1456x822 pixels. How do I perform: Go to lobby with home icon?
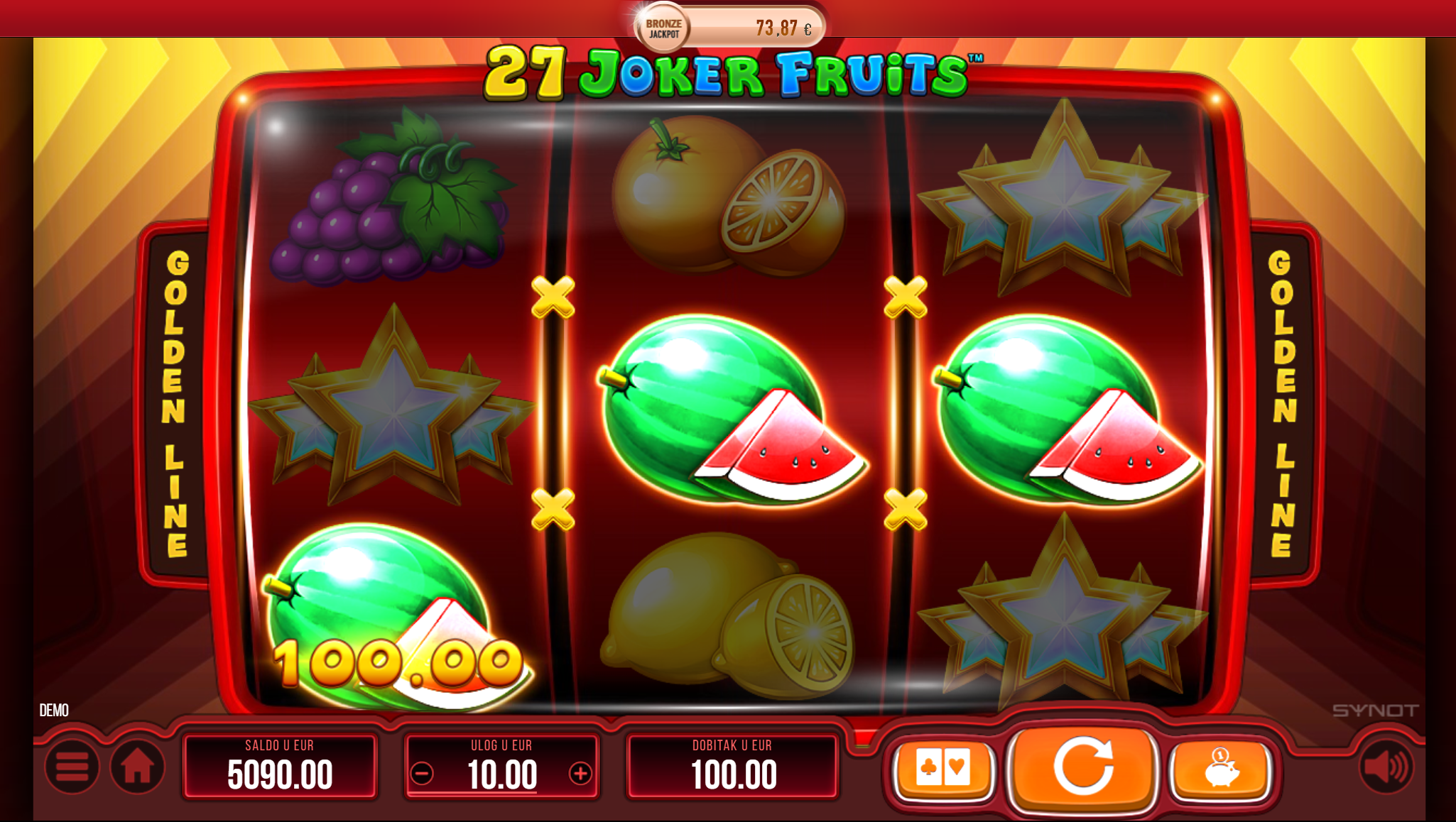137,767
